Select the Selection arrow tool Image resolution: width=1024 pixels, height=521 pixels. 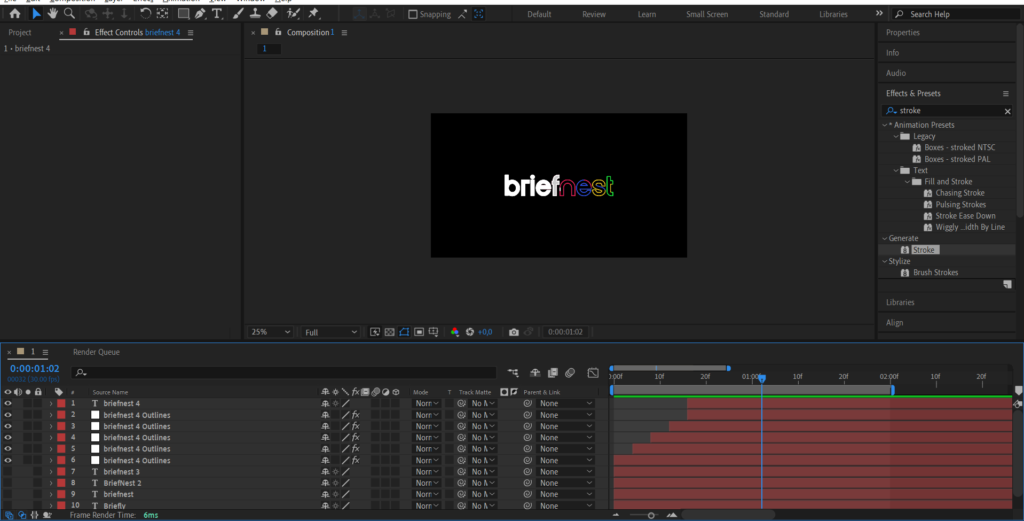[37, 14]
